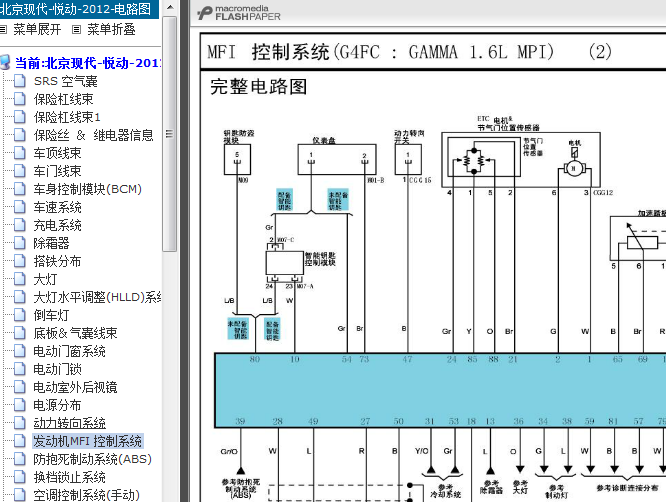Click the page icon beside 大灯水平调整(HLLD)

coord(20,296)
